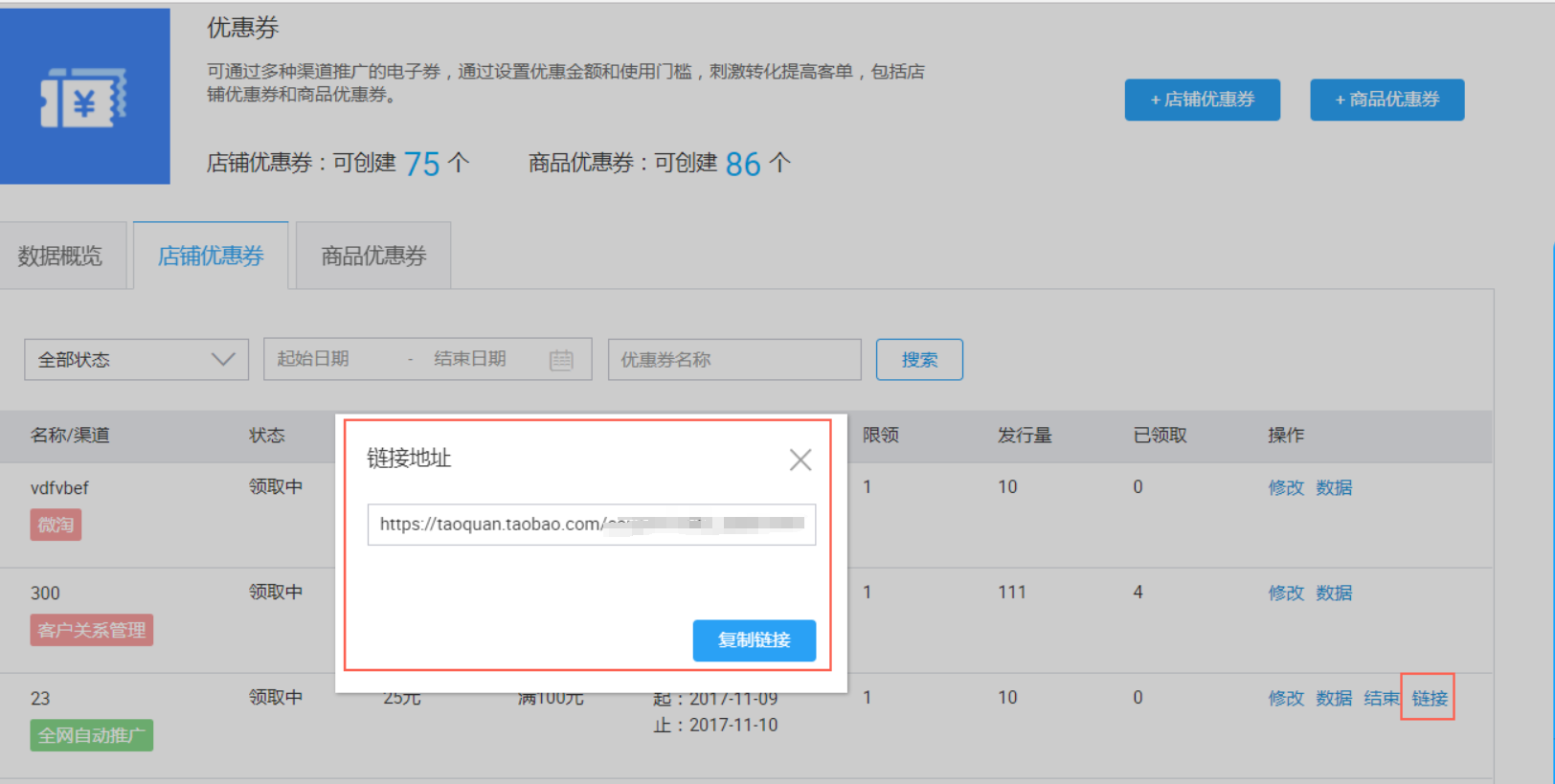Click the 微淘 channel tag
Image resolution: width=1555 pixels, height=784 pixels.
point(56,525)
